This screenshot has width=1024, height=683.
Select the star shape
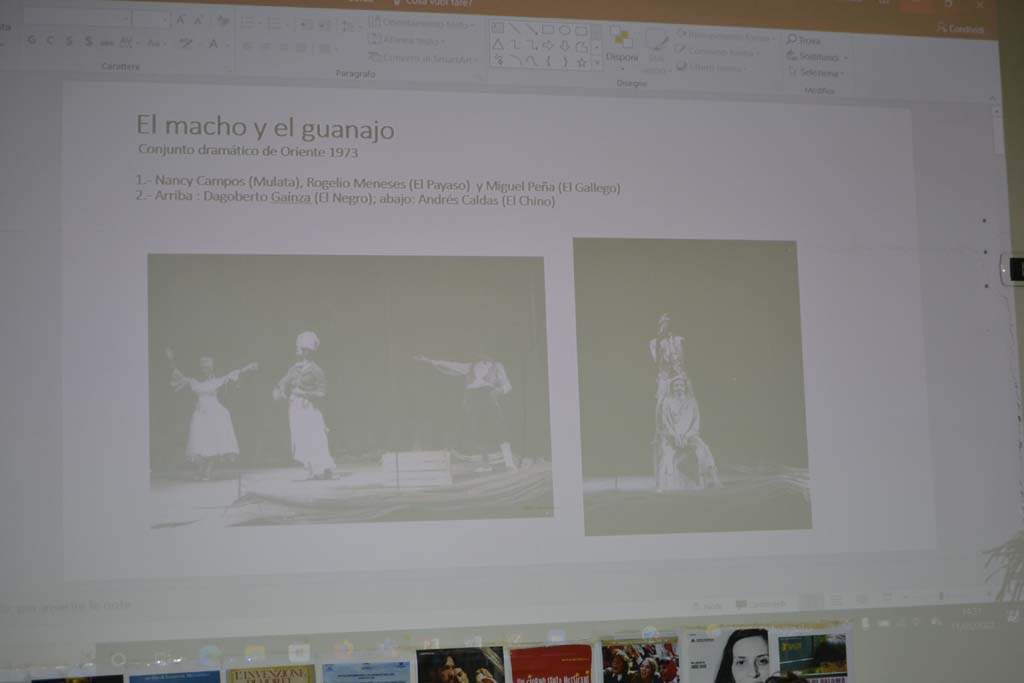coord(581,63)
